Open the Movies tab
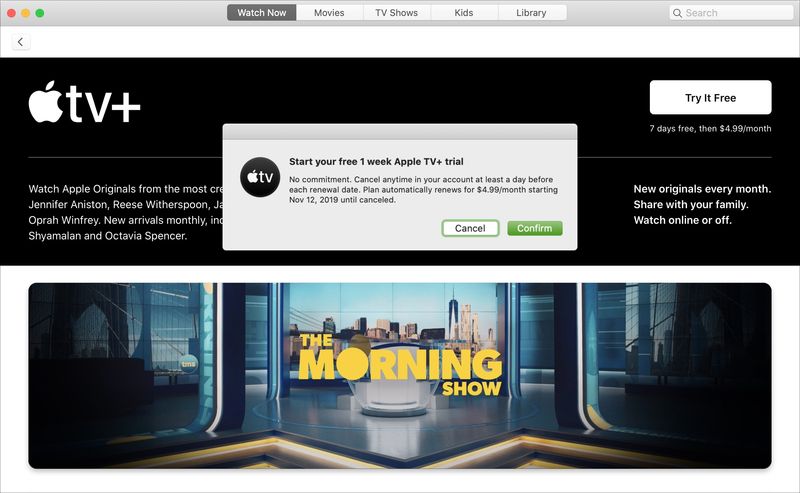Image resolution: width=800 pixels, height=493 pixels. 329,13
